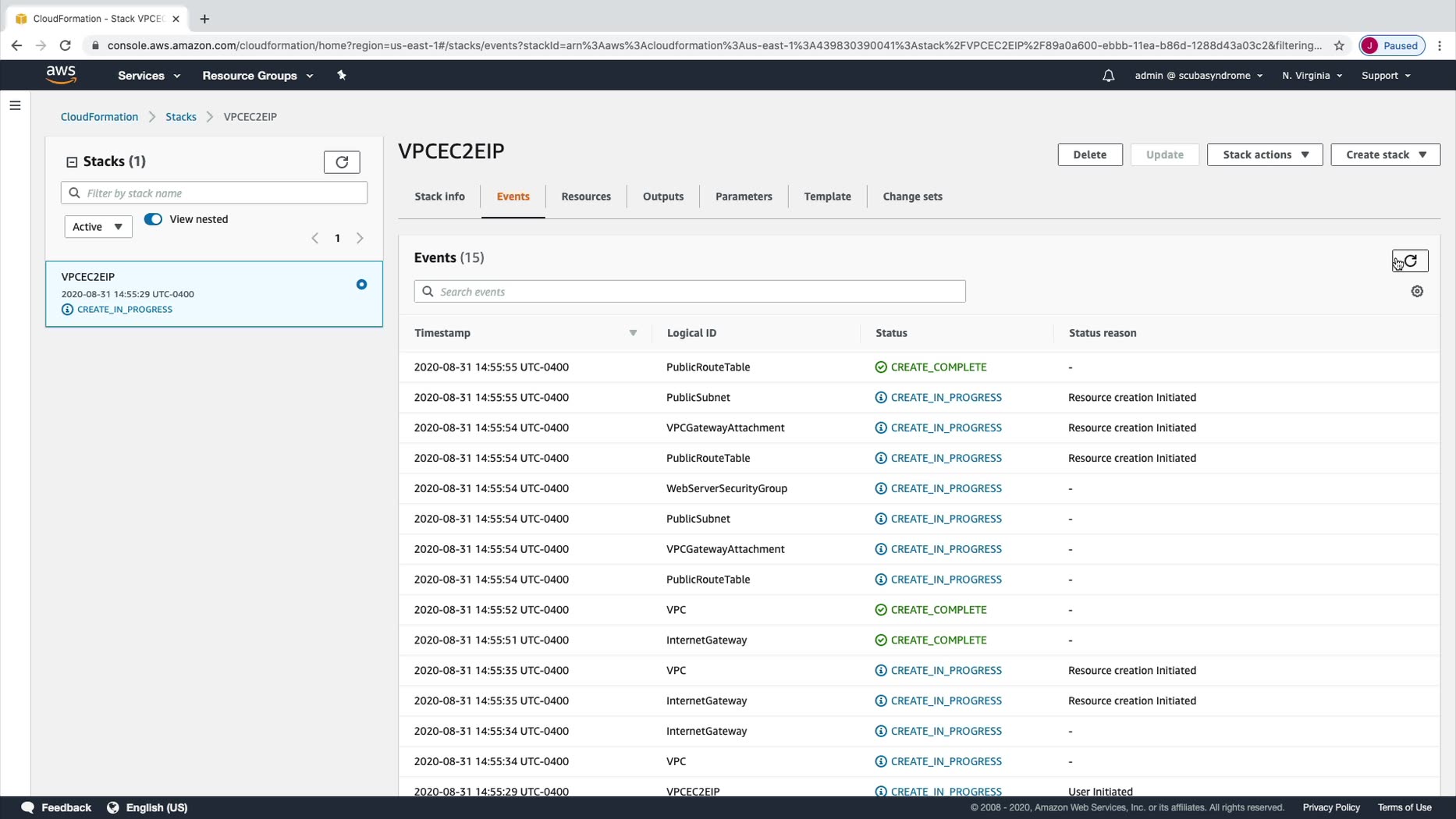This screenshot has height=819, width=1456.
Task: Click the Feedback link in footer
Action: tap(66, 807)
